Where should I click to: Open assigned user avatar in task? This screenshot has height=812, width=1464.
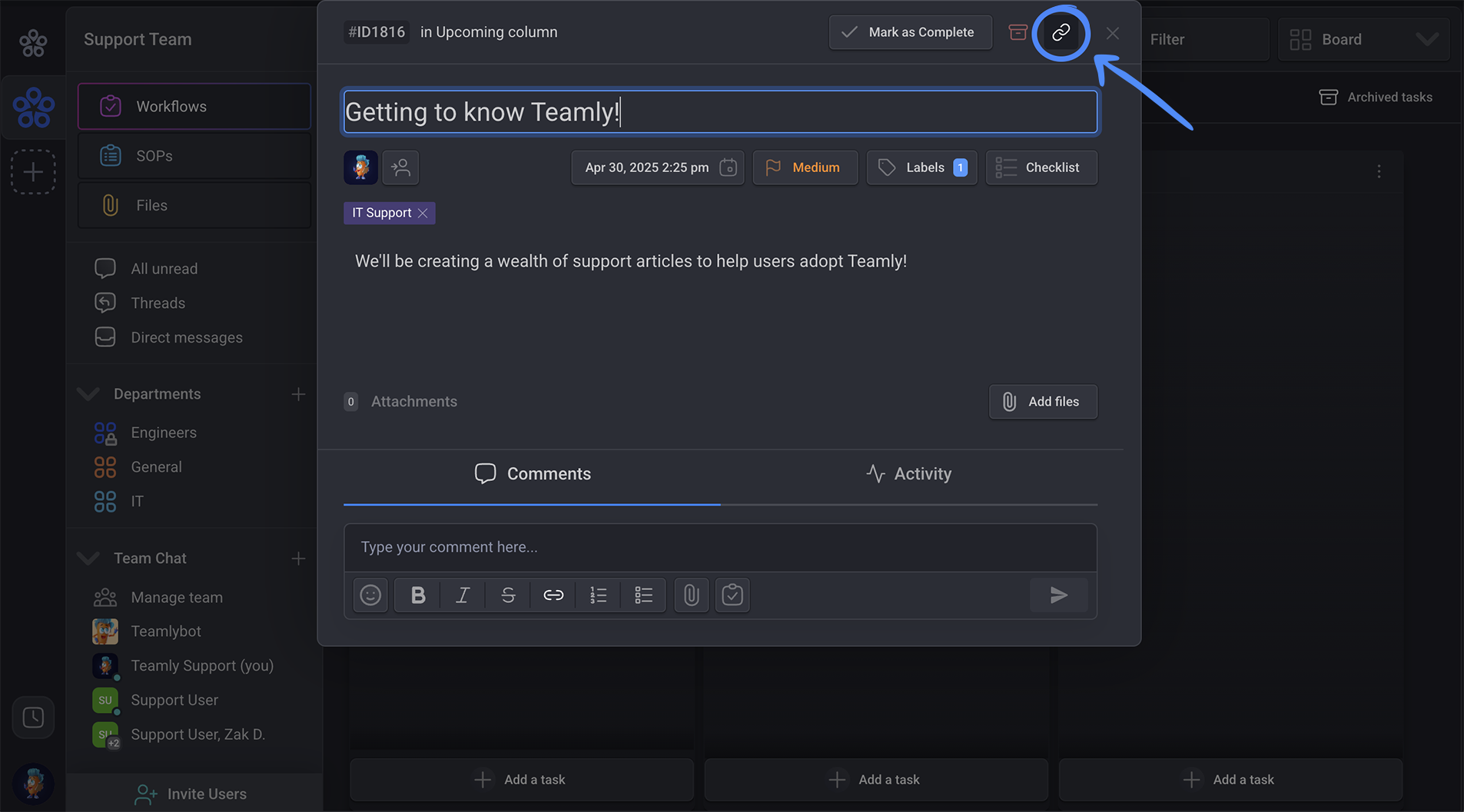[360, 167]
